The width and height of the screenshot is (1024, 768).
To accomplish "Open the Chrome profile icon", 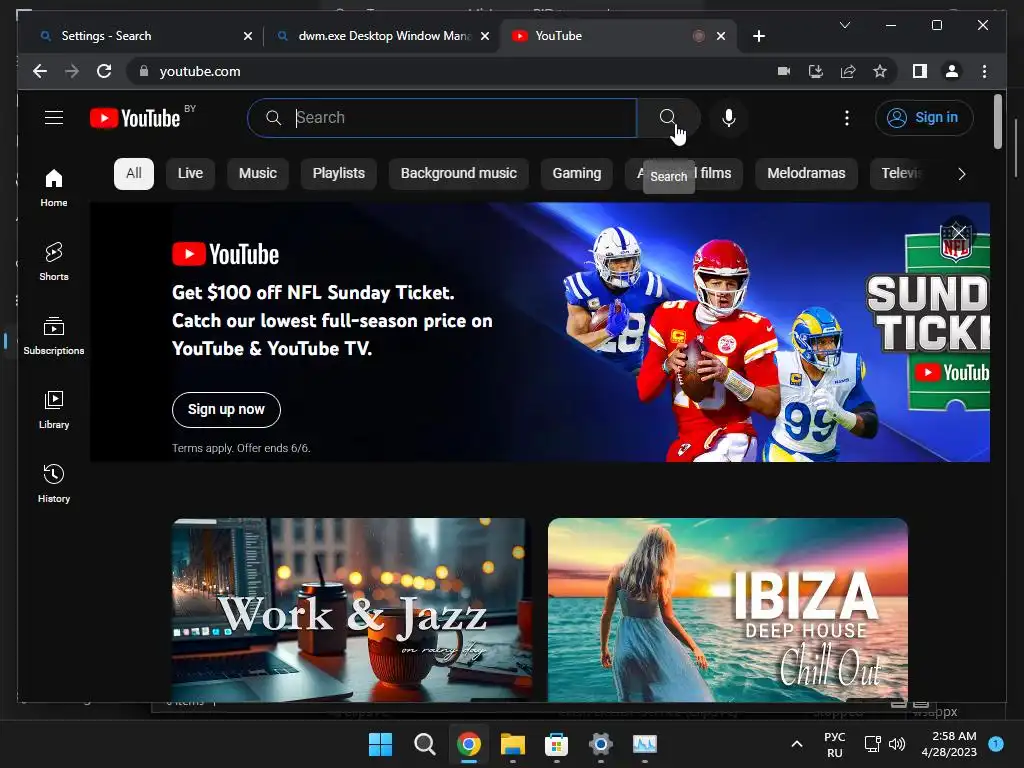I will [952, 71].
